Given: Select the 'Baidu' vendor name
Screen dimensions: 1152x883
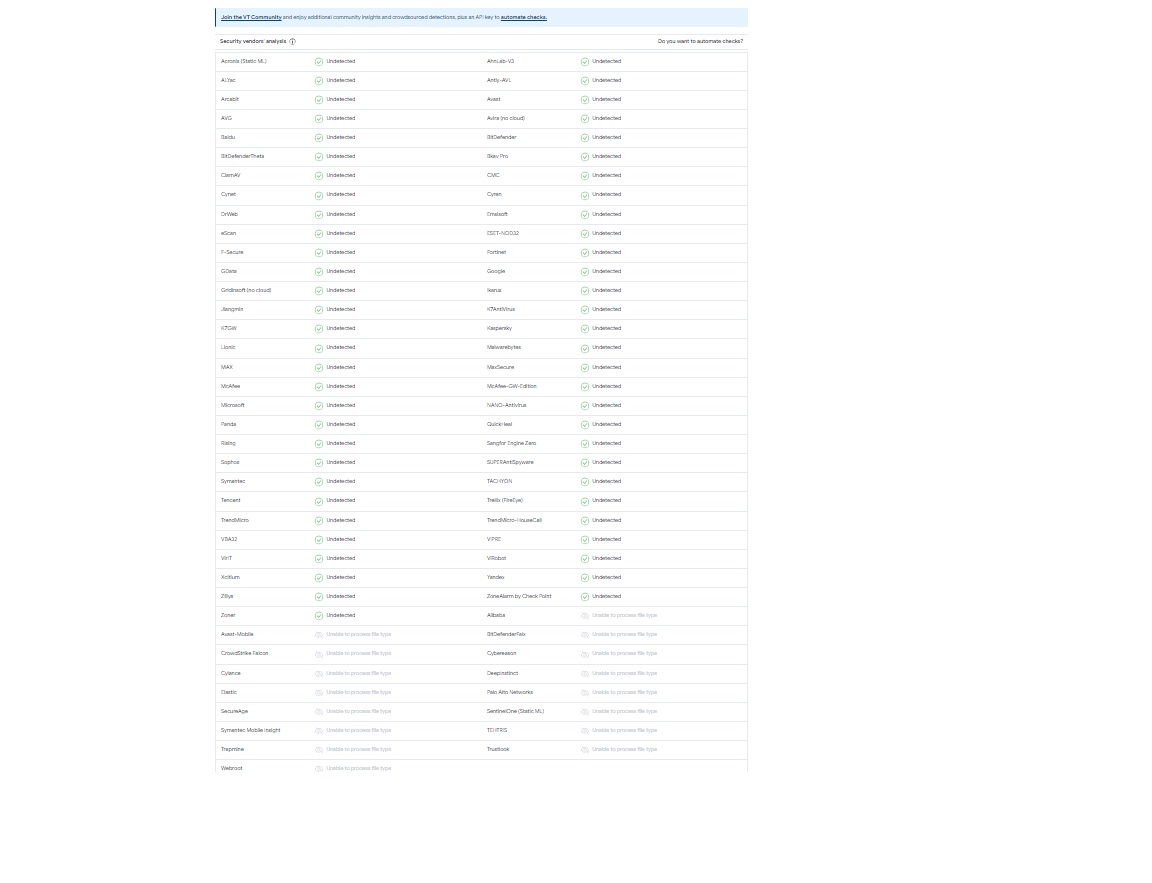Looking at the screenshot, I should 228,137.
